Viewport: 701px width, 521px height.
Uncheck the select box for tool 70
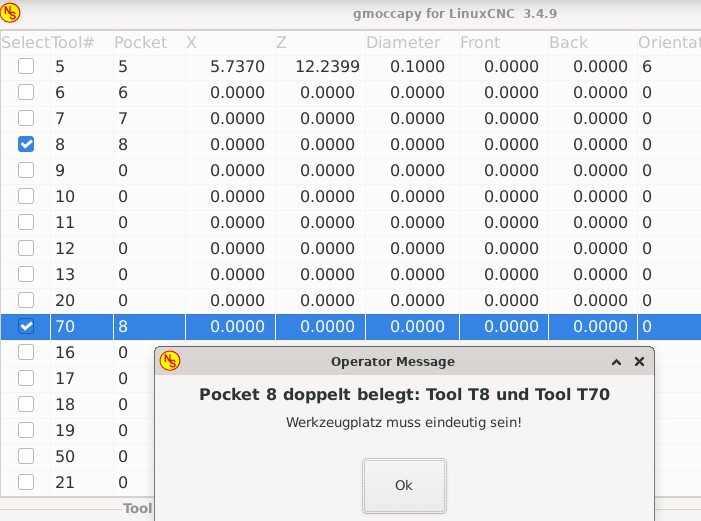[x=26, y=326]
